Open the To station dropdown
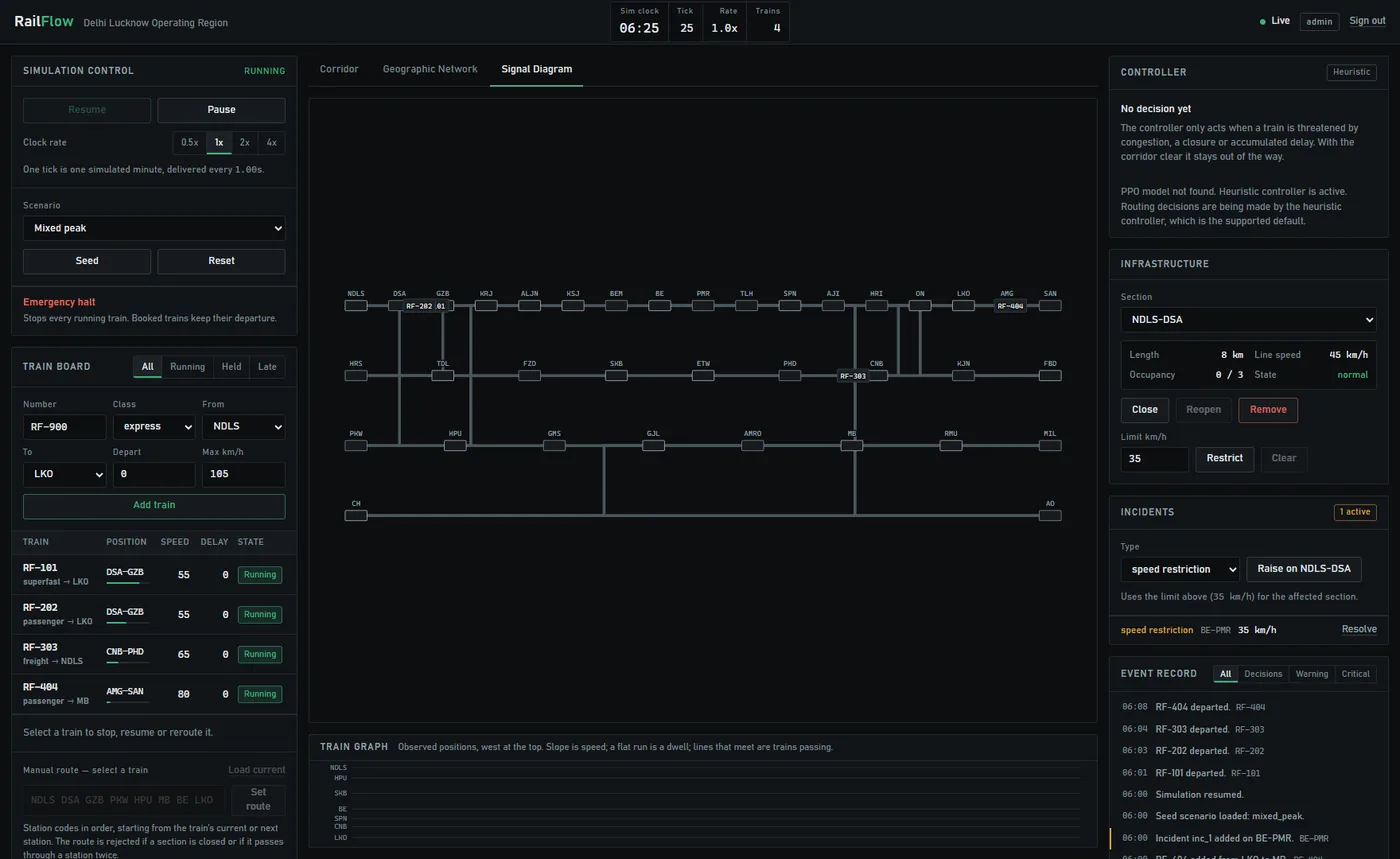Screen dimensions: 1400x859 (64, 475)
